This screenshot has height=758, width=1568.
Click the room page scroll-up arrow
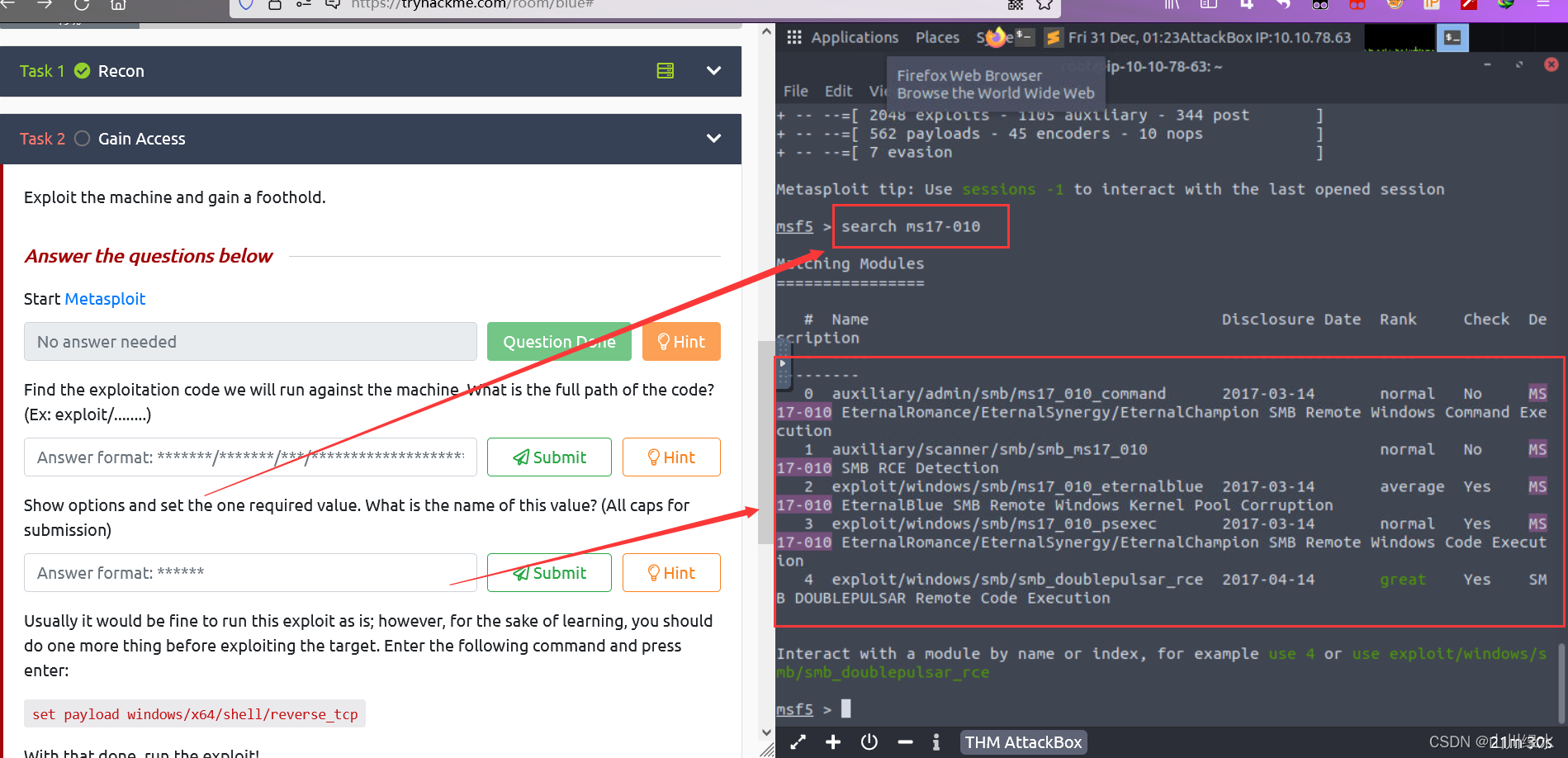pos(766,31)
